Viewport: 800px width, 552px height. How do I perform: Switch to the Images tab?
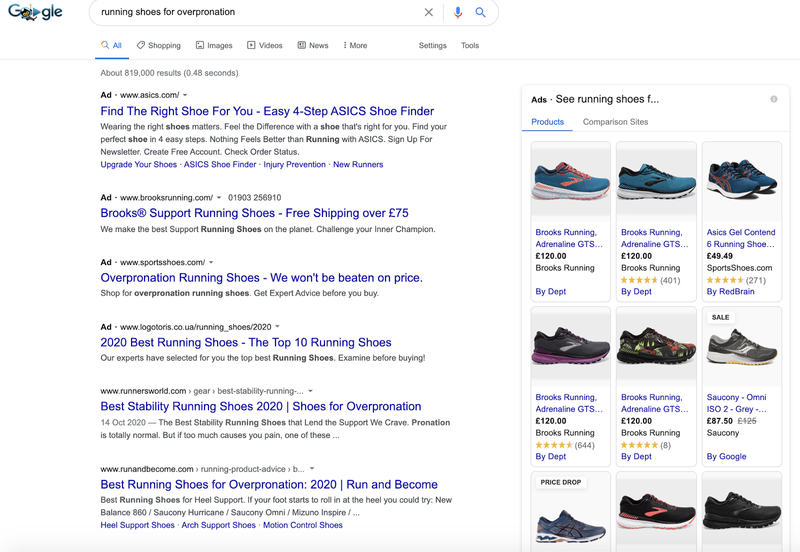coord(214,45)
